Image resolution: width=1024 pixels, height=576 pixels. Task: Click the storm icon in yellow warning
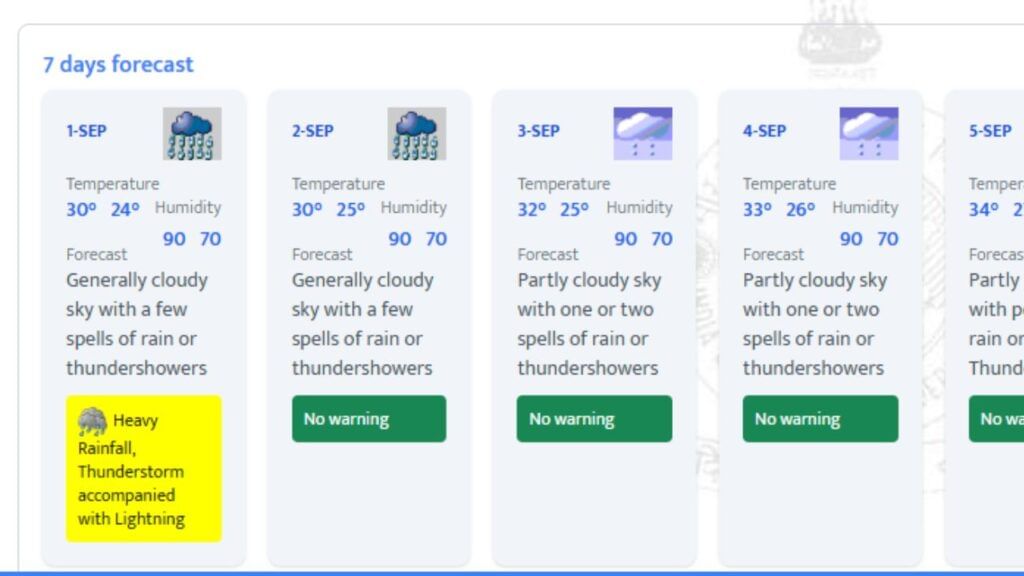92,422
